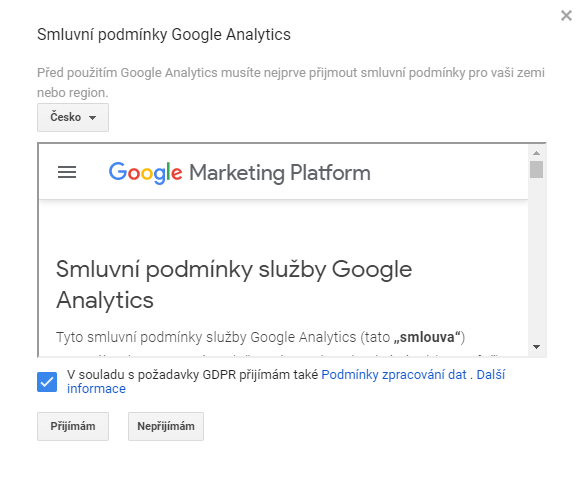Click the Přijímám button
The height and width of the screenshot is (479, 584).
[73, 426]
